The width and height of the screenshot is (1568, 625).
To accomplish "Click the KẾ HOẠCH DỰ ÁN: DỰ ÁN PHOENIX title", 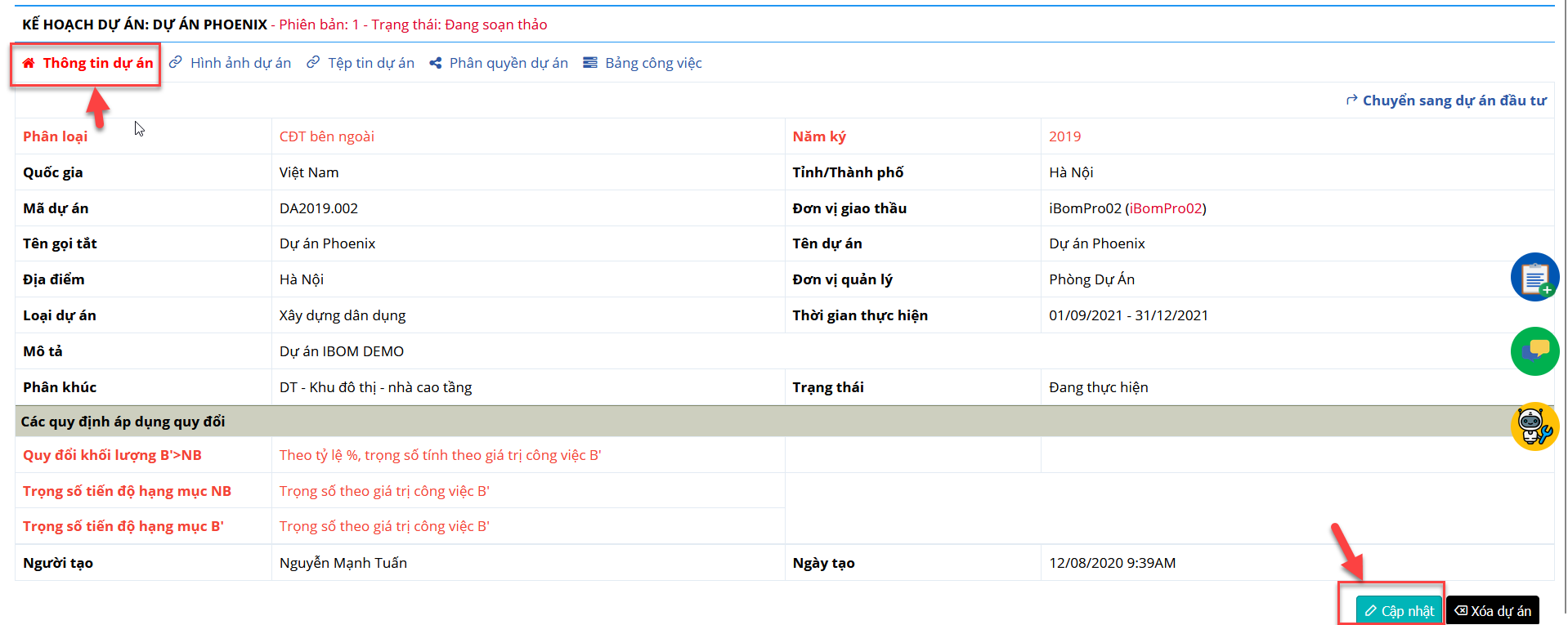I will tap(145, 25).
